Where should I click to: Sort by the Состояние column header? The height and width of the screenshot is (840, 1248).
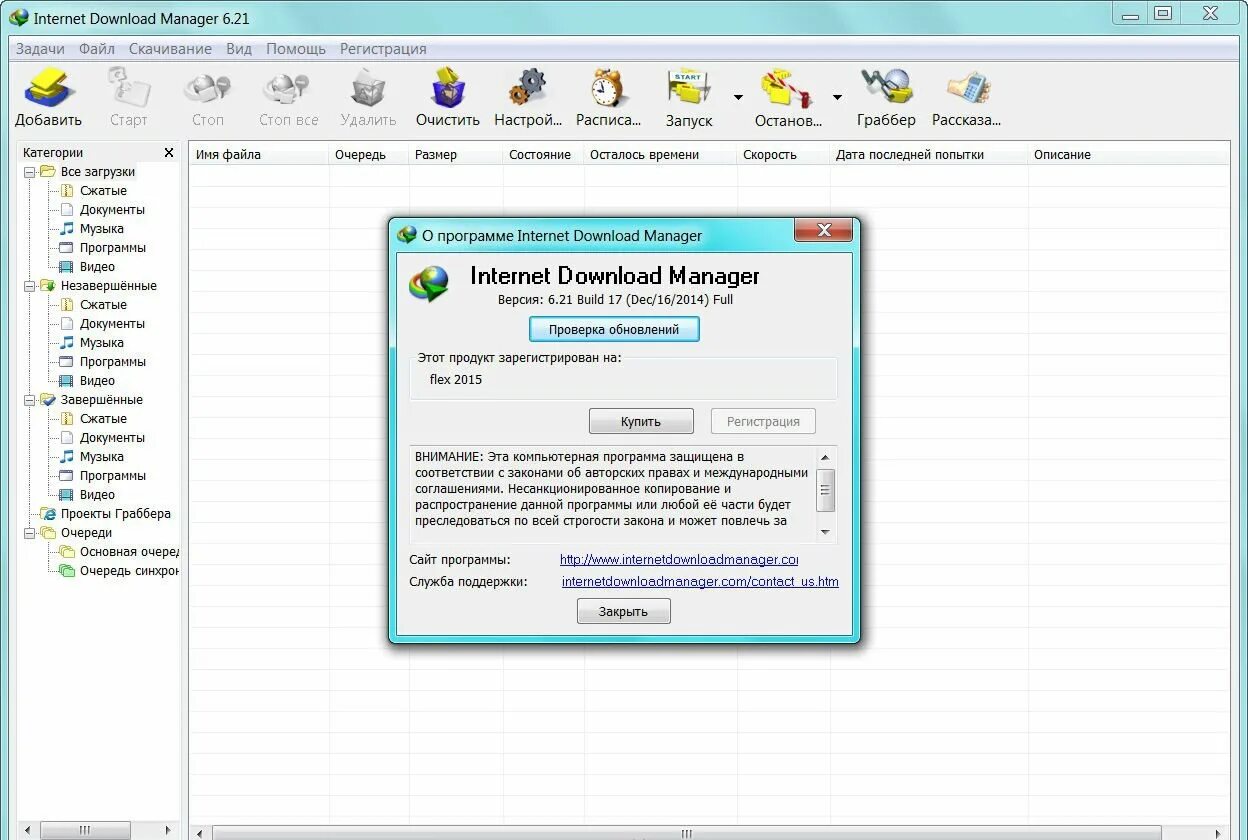coord(543,154)
